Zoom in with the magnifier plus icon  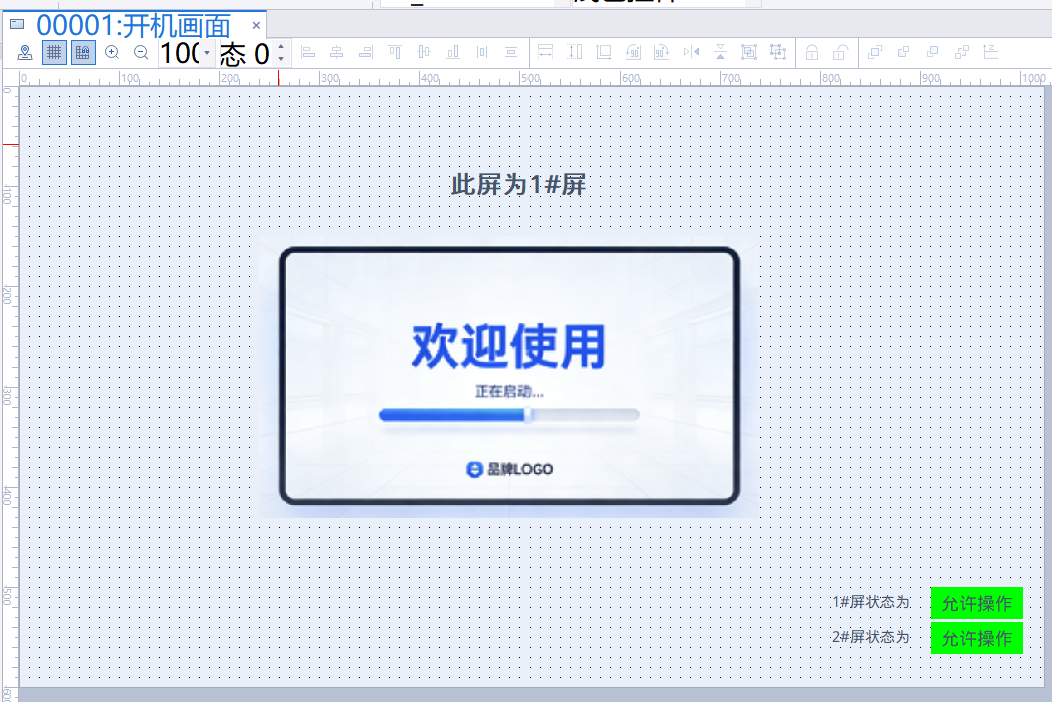[x=112, y=52]
